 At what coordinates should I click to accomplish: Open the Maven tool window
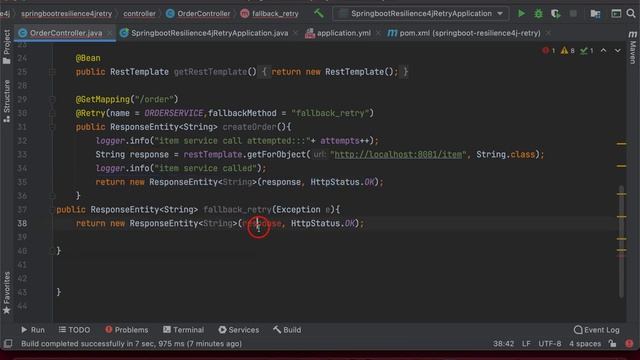coord(632,47)
